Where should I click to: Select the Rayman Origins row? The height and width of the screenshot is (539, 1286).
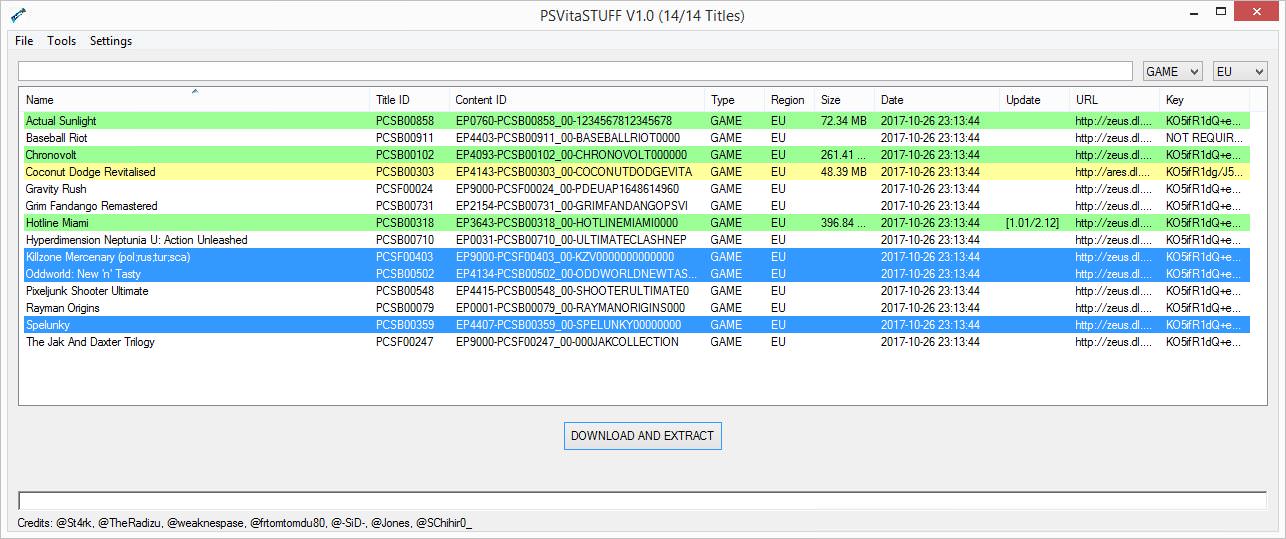pyautogui.click(x=636, y=308)
